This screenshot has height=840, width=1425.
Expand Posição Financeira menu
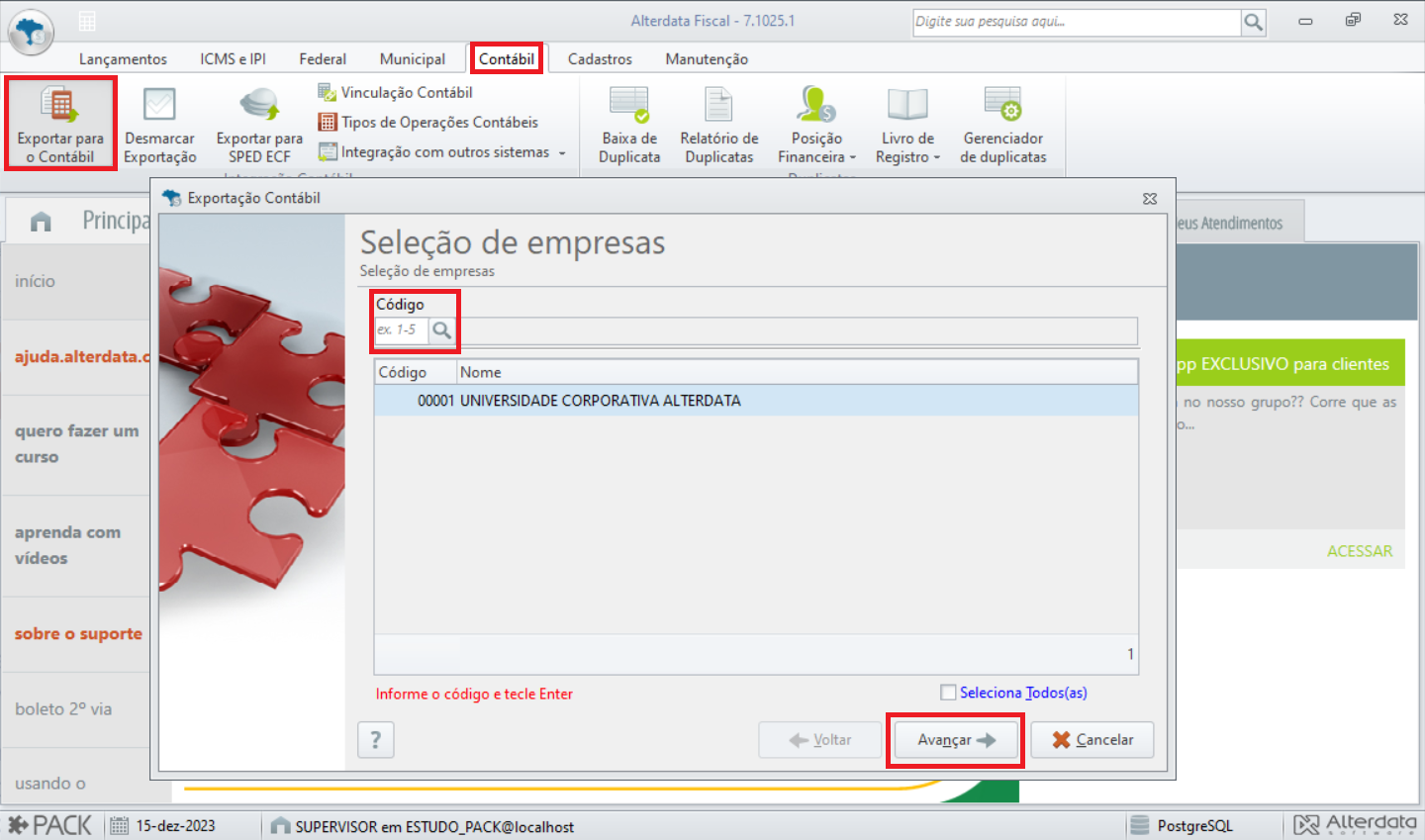coord(816,125)
